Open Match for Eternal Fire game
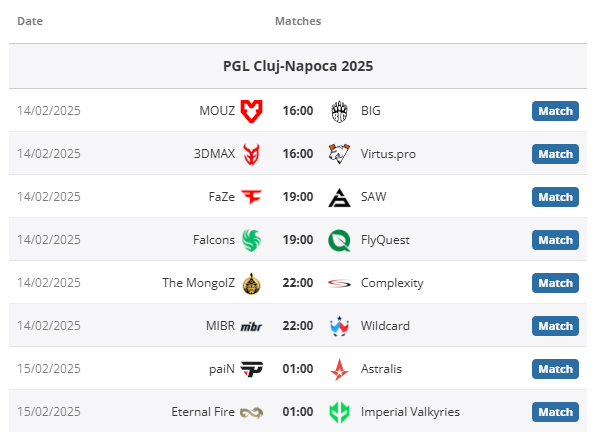Image resolution: width=597 pixels, height=440 pixels. [555, 412]
